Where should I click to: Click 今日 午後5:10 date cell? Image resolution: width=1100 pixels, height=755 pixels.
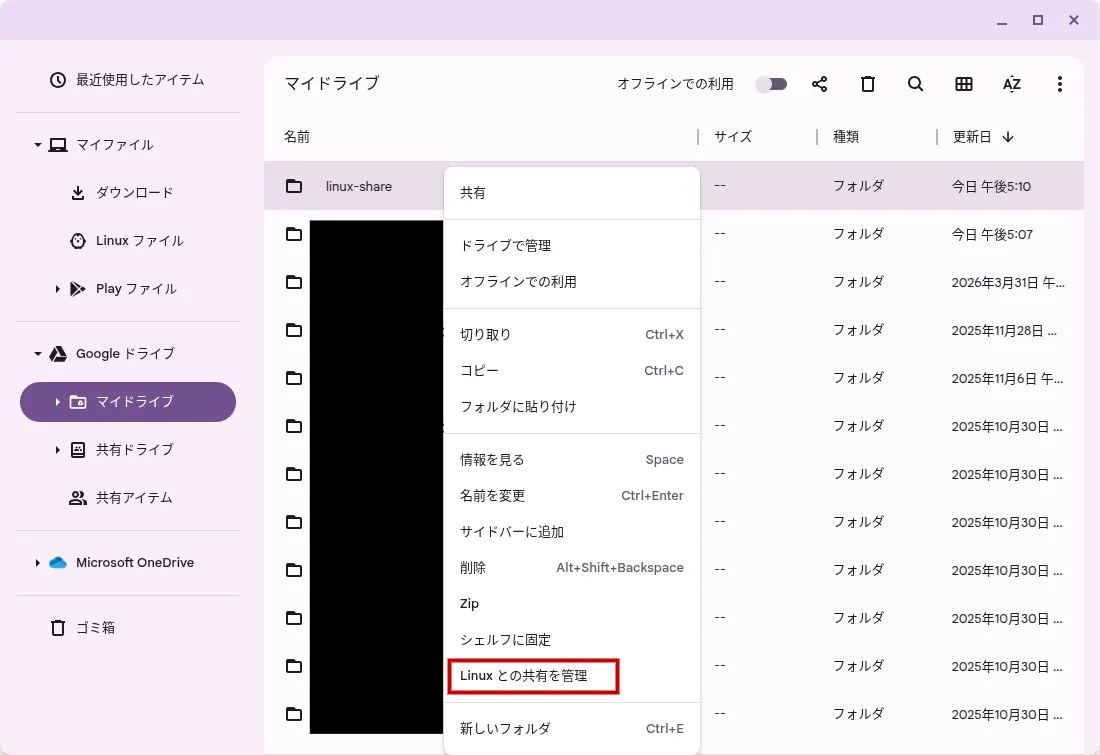tap(991, 187)
